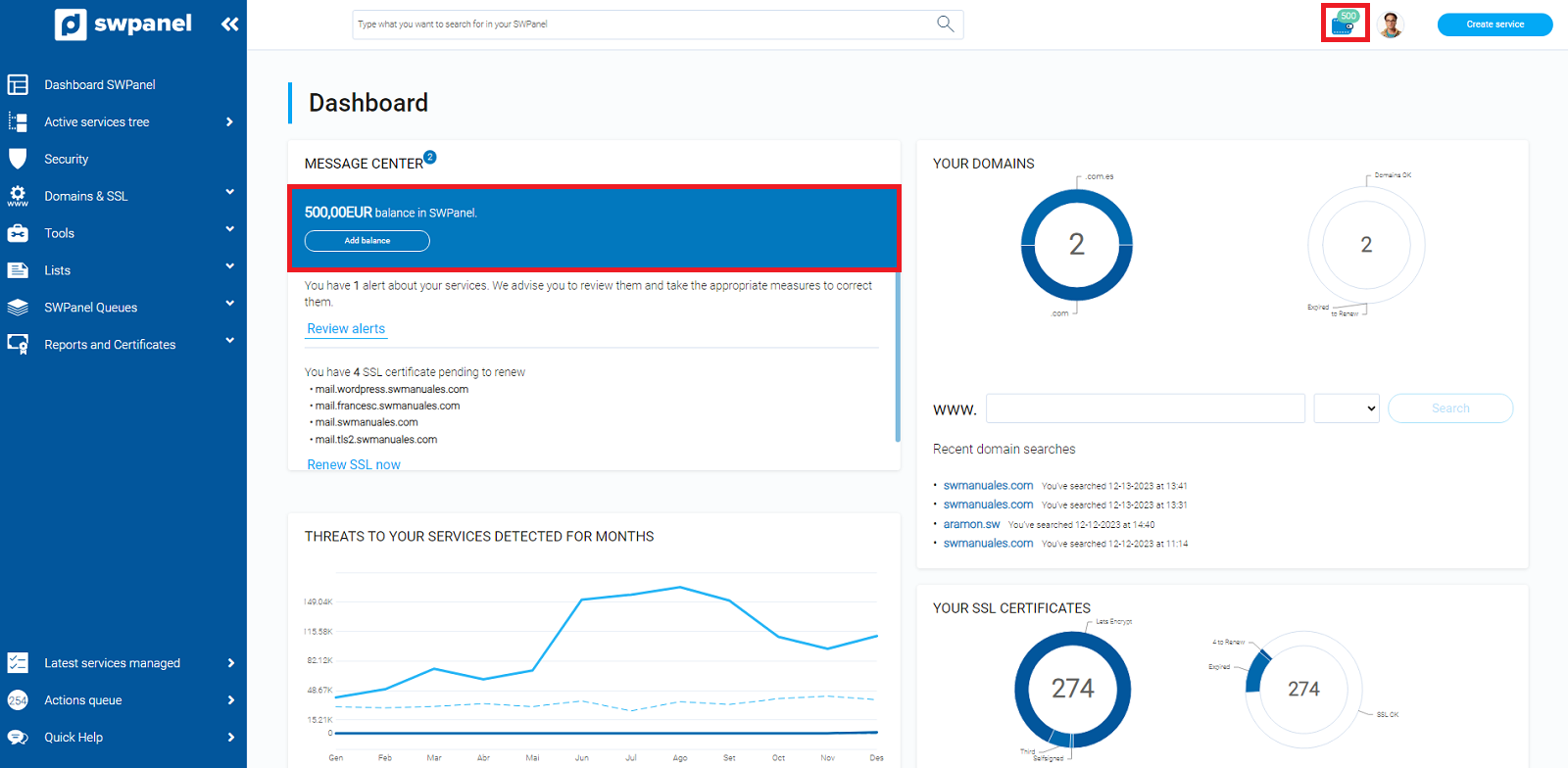Click the Dashboard SWPanel sidebar icon
This screenshot has height=768, width=1568.
click(x=18, y=85)
